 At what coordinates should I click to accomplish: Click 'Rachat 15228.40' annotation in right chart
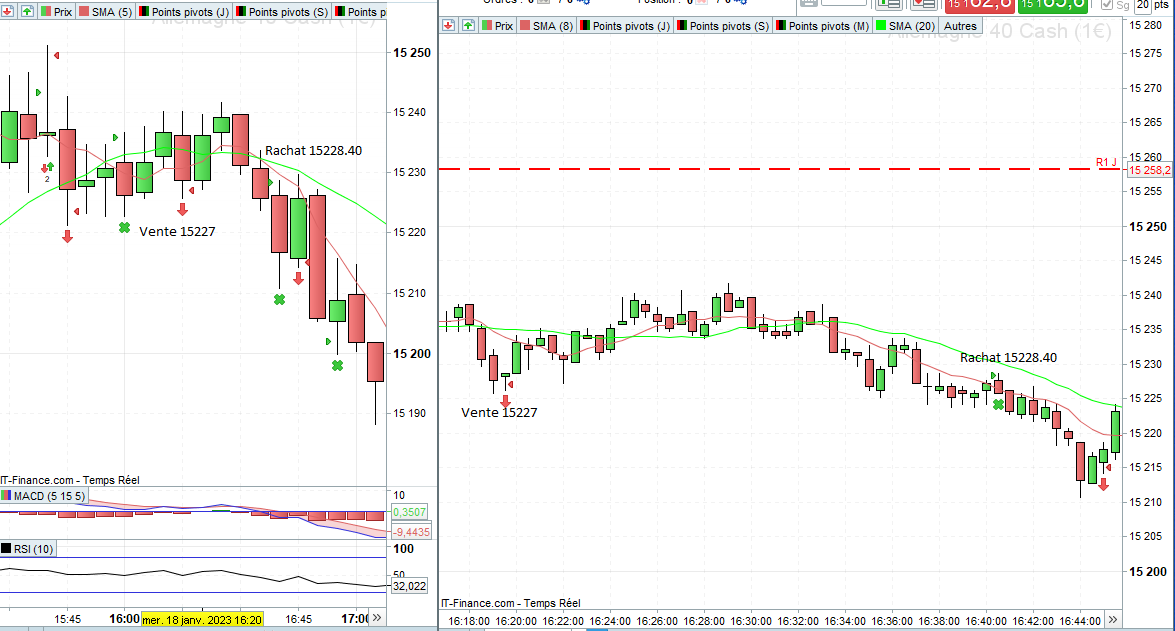pyautogui.click(x=1009, y=357)
